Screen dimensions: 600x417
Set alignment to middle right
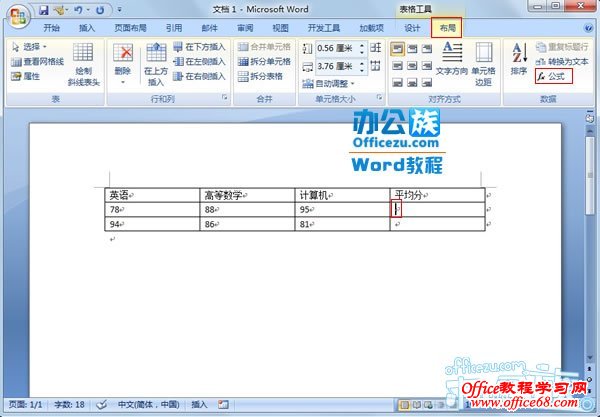[x=427, y=66]
